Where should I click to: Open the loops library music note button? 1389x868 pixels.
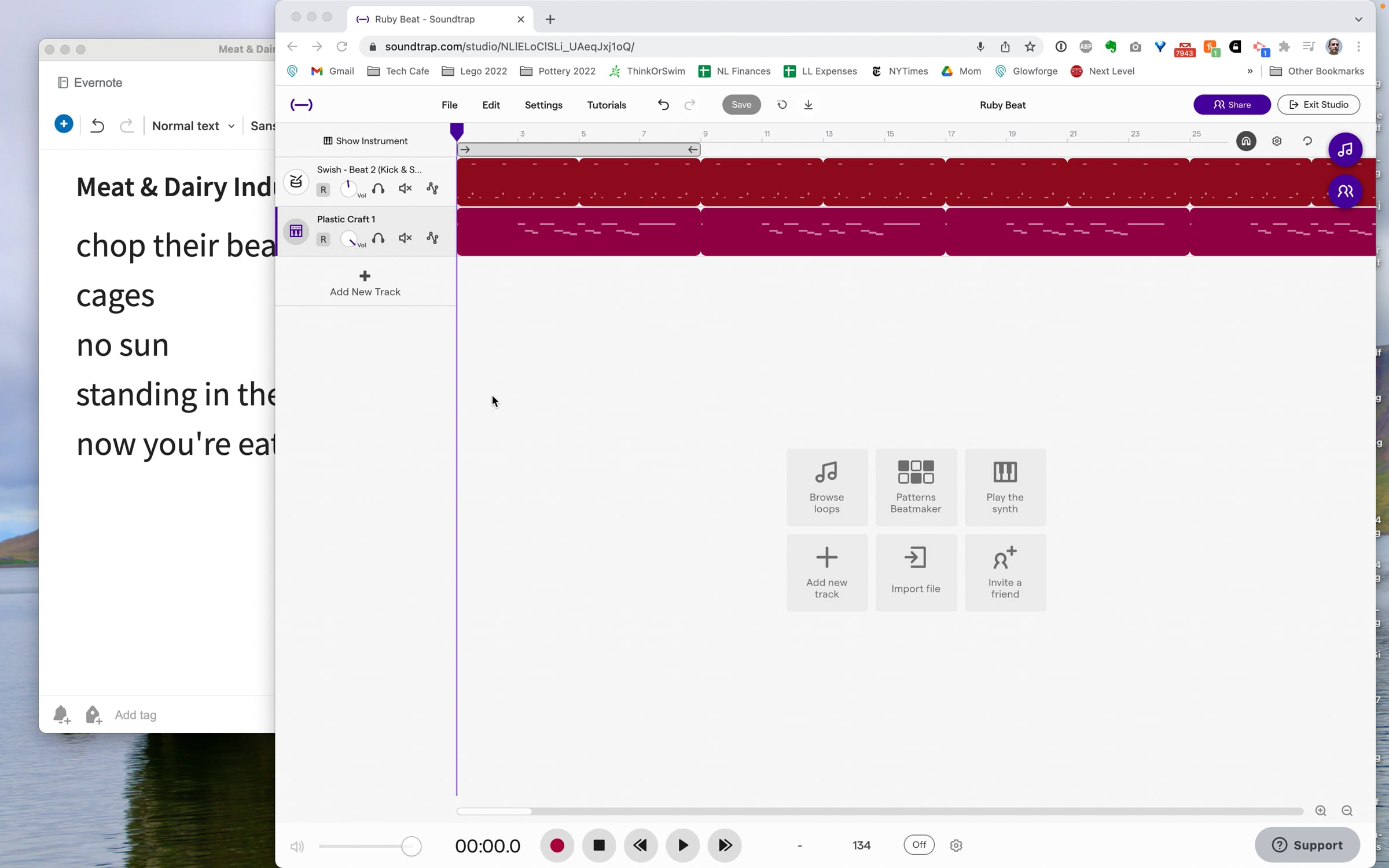[1345, 149]
